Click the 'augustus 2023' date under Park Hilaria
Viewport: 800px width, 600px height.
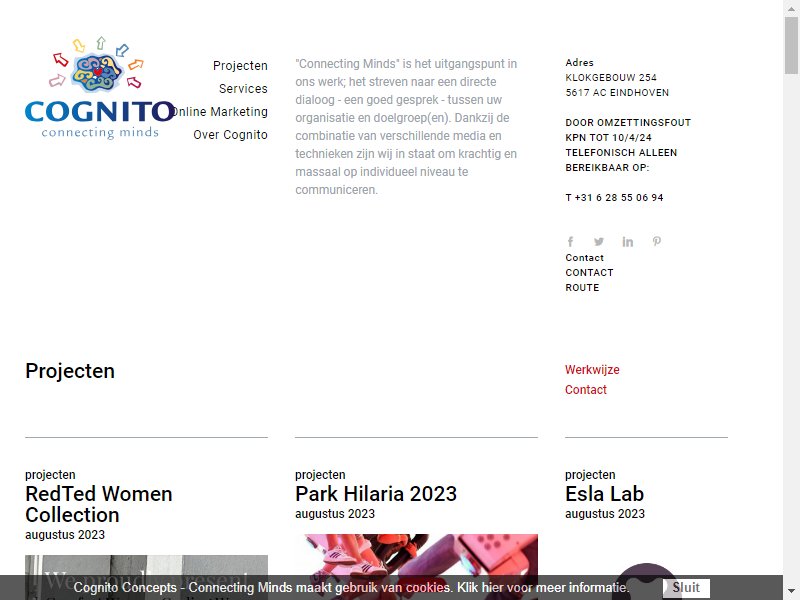coord(335,514)
